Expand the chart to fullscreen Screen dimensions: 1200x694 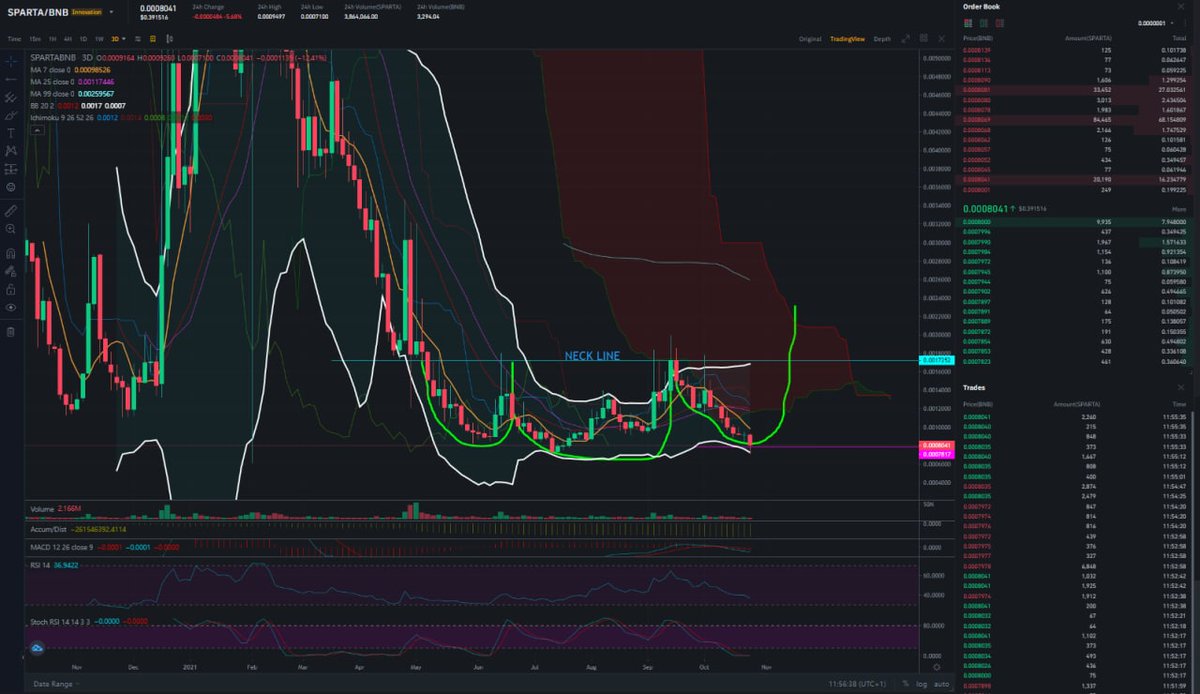pos(905,39)
